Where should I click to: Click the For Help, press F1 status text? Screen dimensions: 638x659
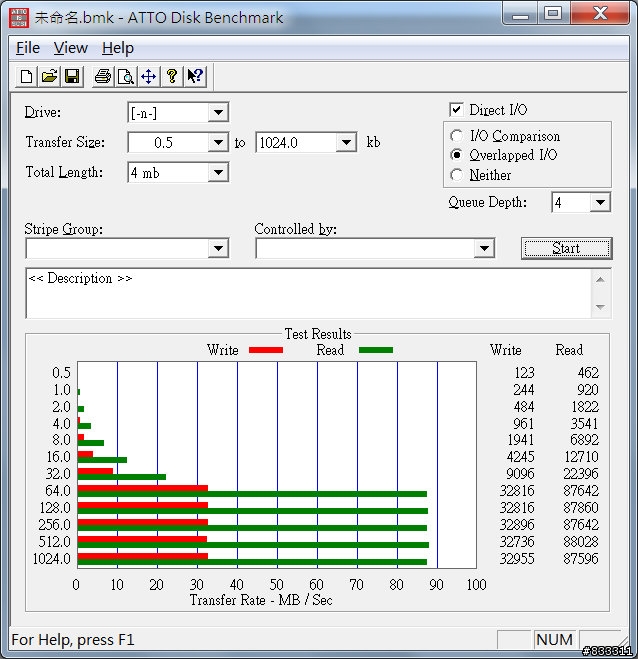pyautogui.click(x=73, y=640)
